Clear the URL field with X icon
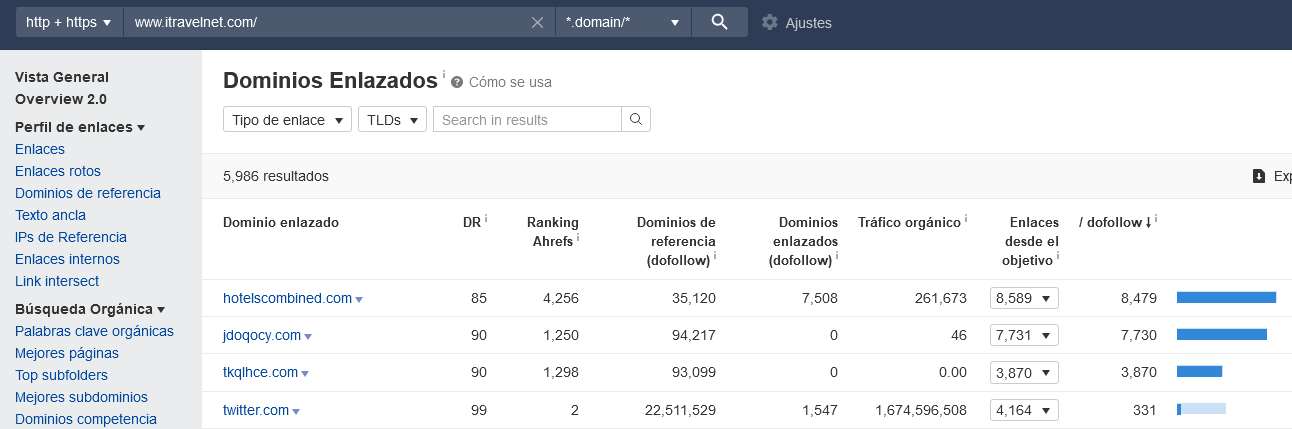This screenshot has width=1292, height=429. (x=538, y=22)
